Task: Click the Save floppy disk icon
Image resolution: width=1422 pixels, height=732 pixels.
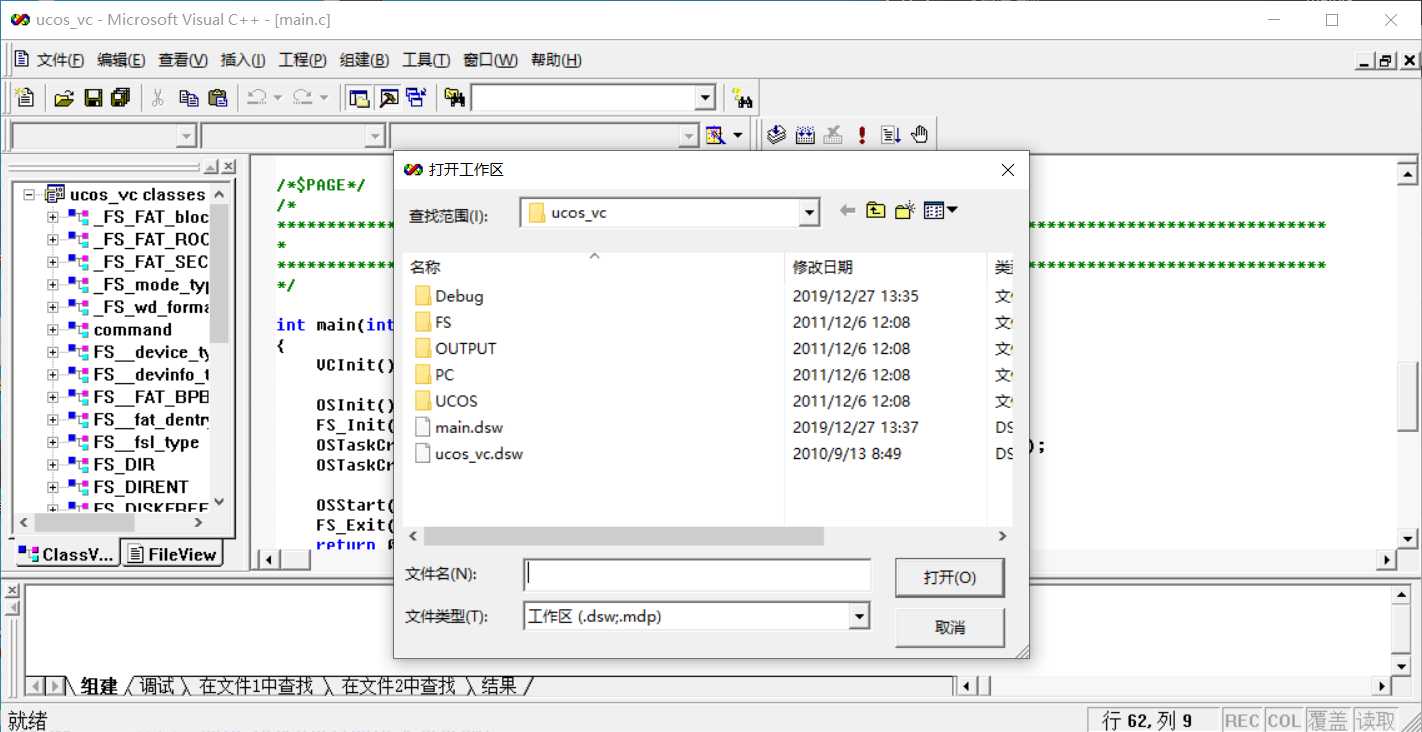Action: (x=93, y=97)
